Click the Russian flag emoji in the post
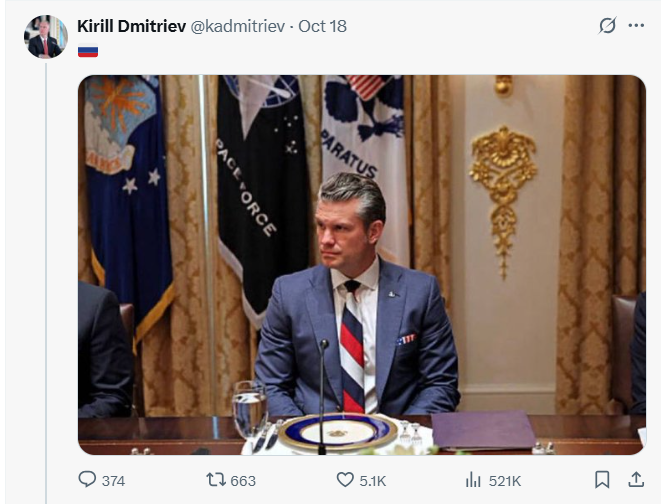The image size is (661, 504). point(88,50)
